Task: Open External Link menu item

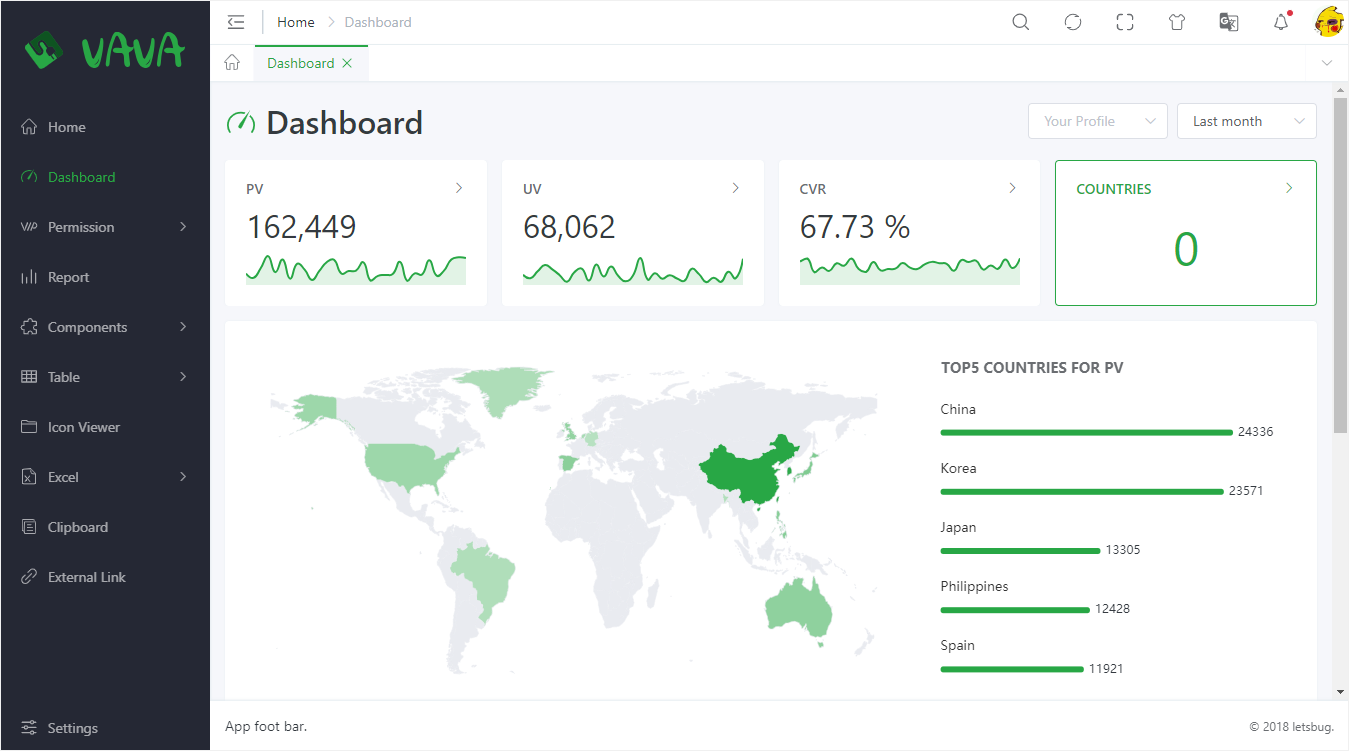Action: [x=105, y=577]
